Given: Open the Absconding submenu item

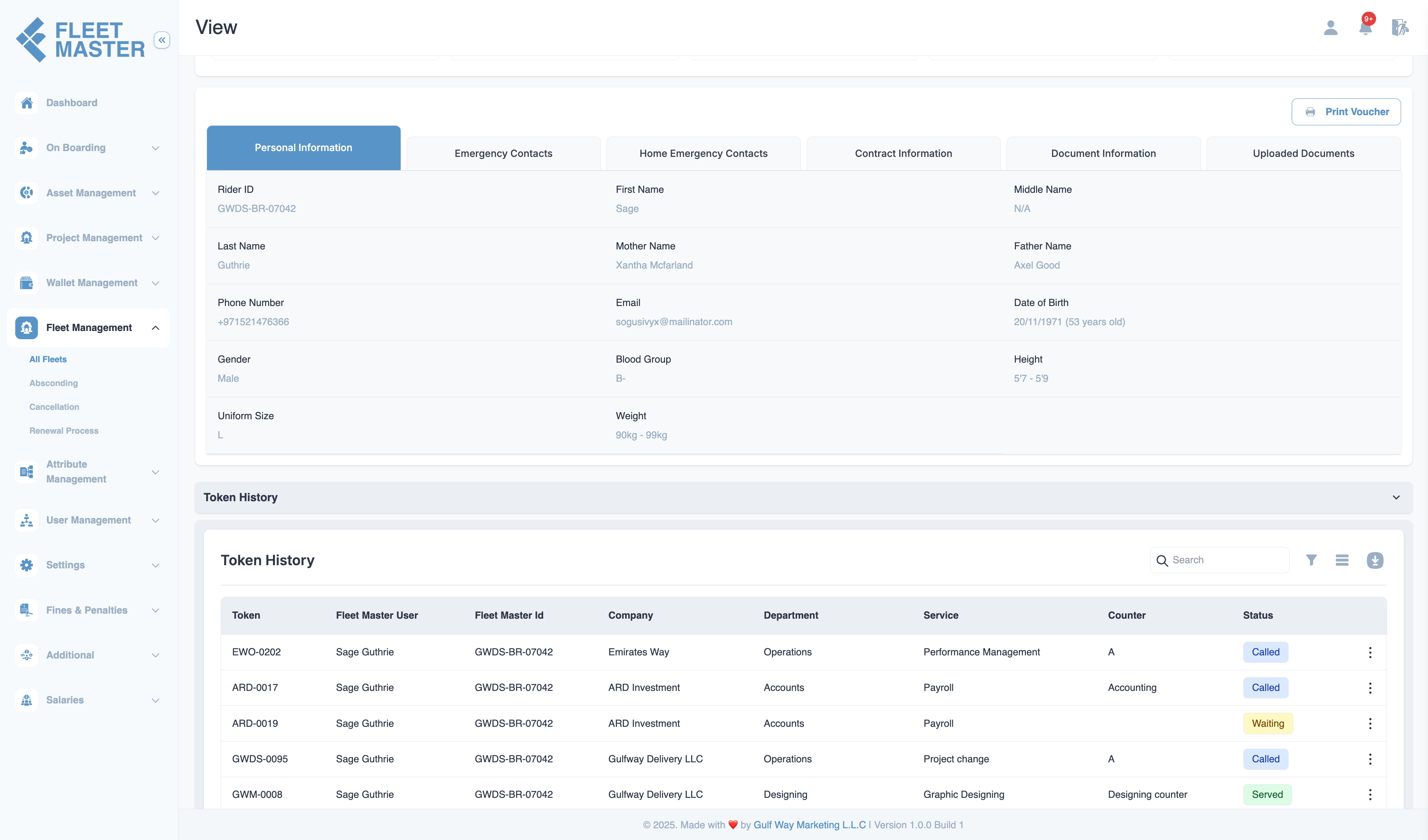Looking at the screenshot, I should point(54,383).
